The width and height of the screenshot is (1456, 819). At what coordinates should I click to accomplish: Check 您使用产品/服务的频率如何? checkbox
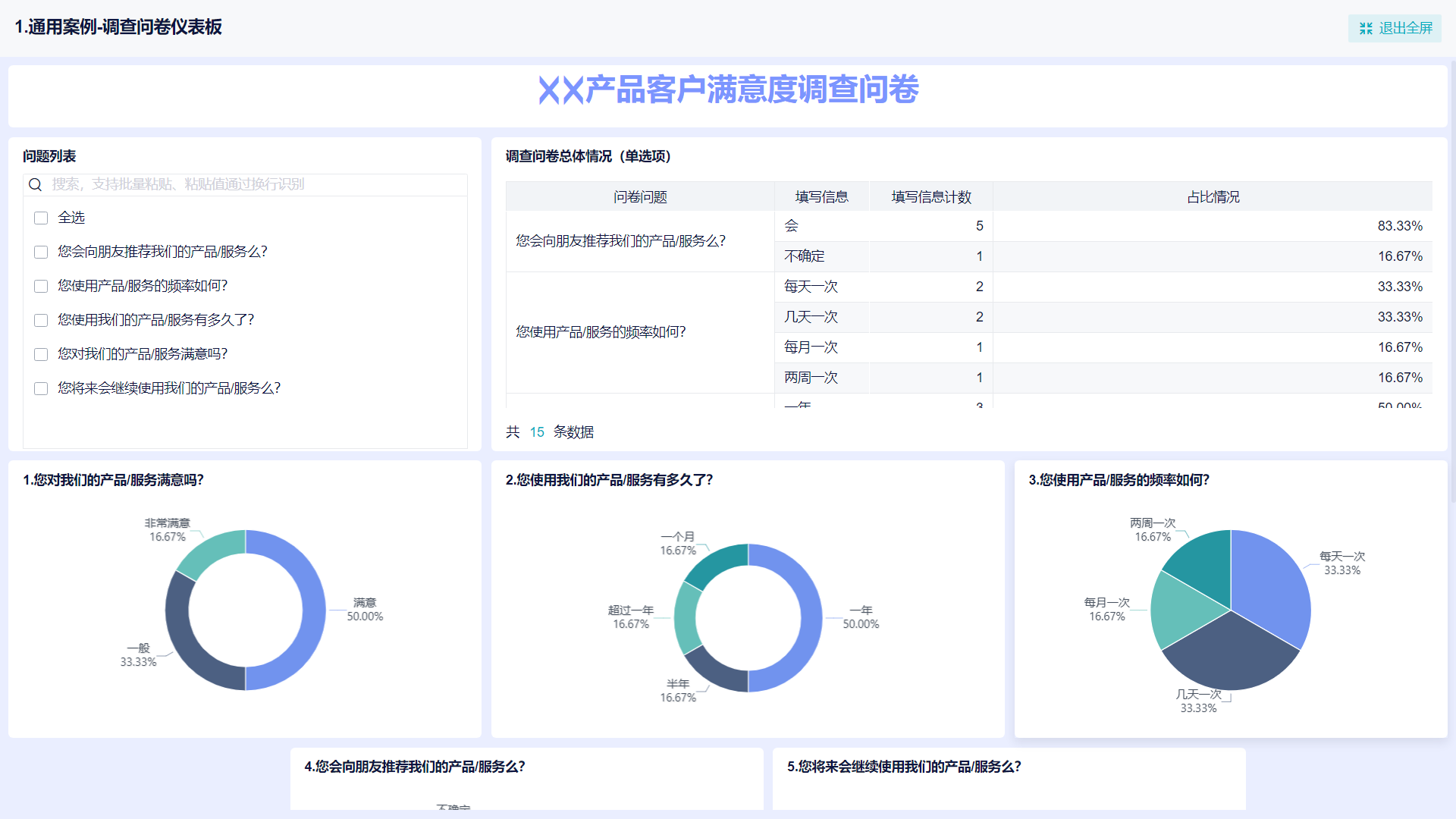coord(41,286)
